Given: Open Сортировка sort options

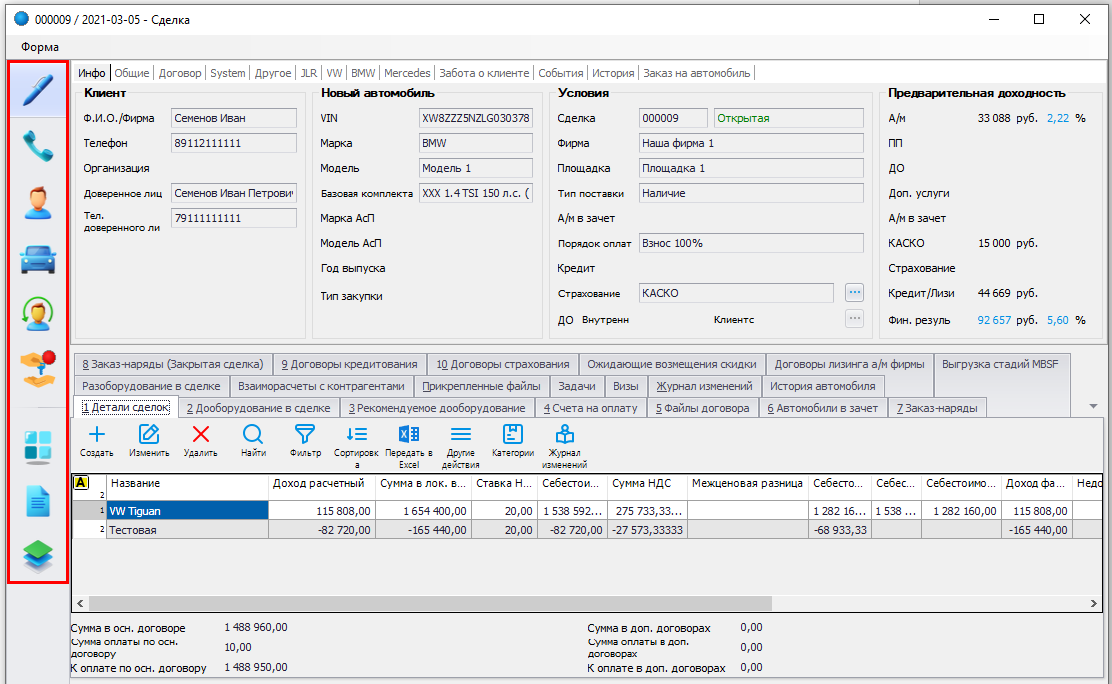Looking at the screenshot, I should pyautogui.click(x=356, y=434).
